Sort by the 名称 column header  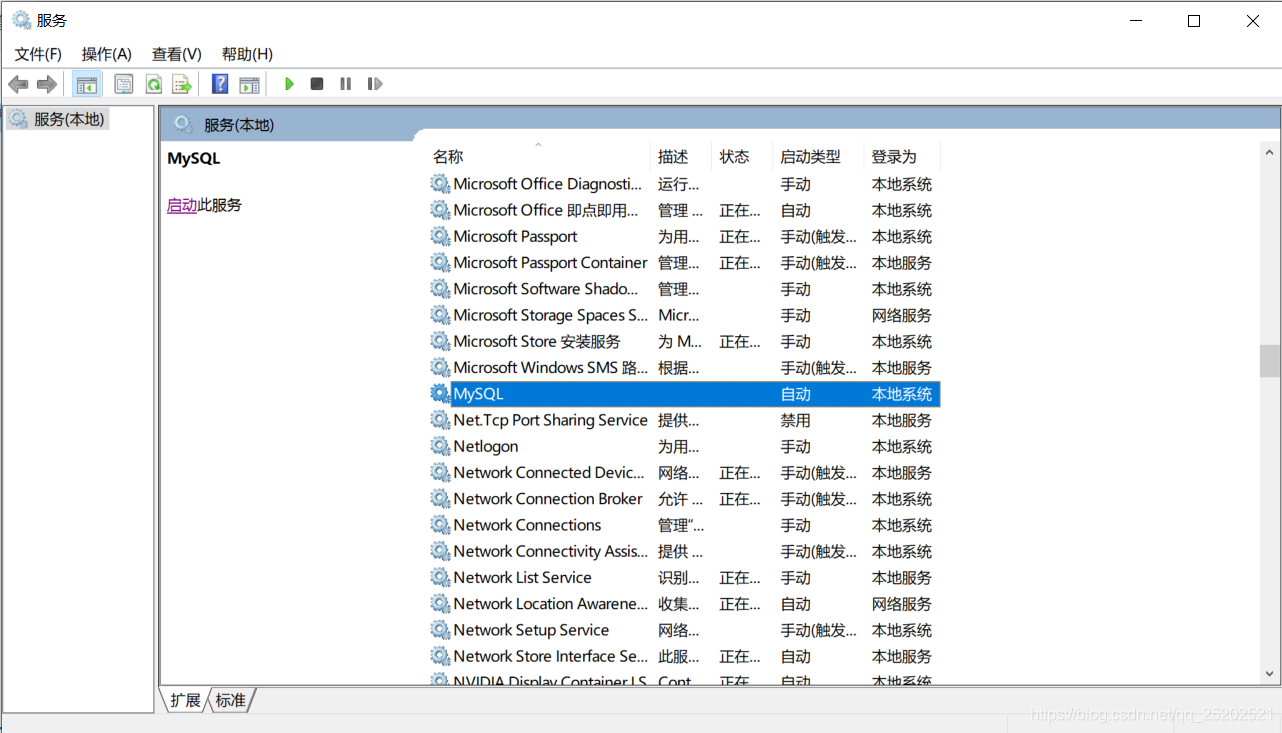coord(538,157)
